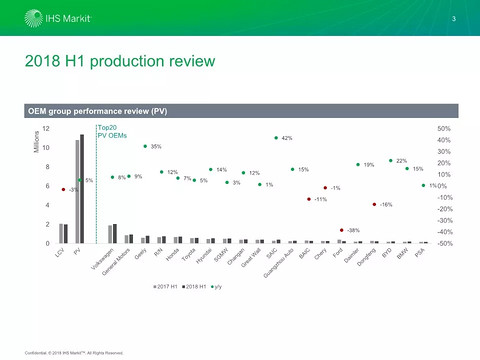This screenshot has height=360, width=480.
Task: Click the slide number 3
Action: click(454, 19)
